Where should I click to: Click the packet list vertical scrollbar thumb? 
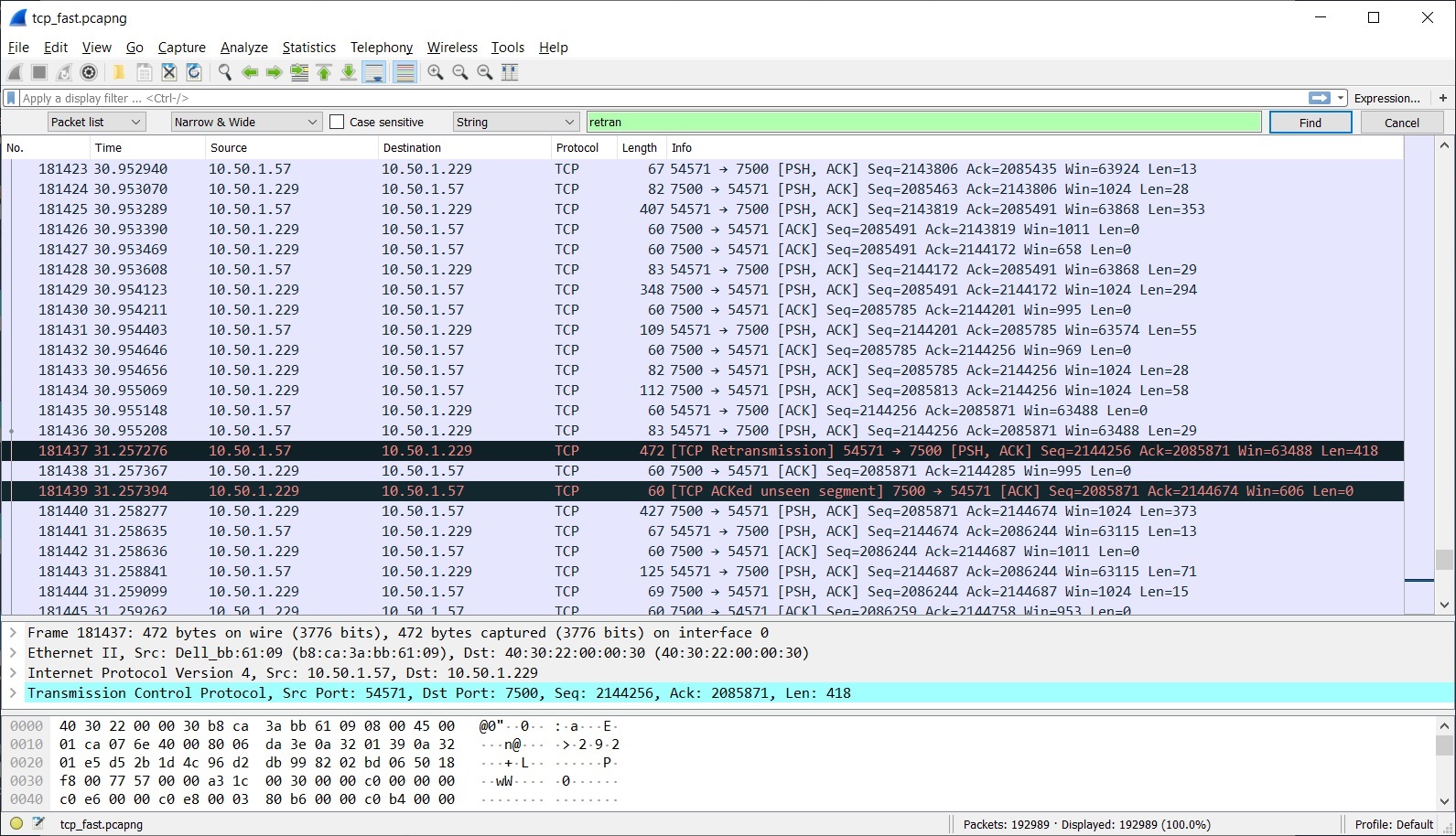[x=1445, y=559]
